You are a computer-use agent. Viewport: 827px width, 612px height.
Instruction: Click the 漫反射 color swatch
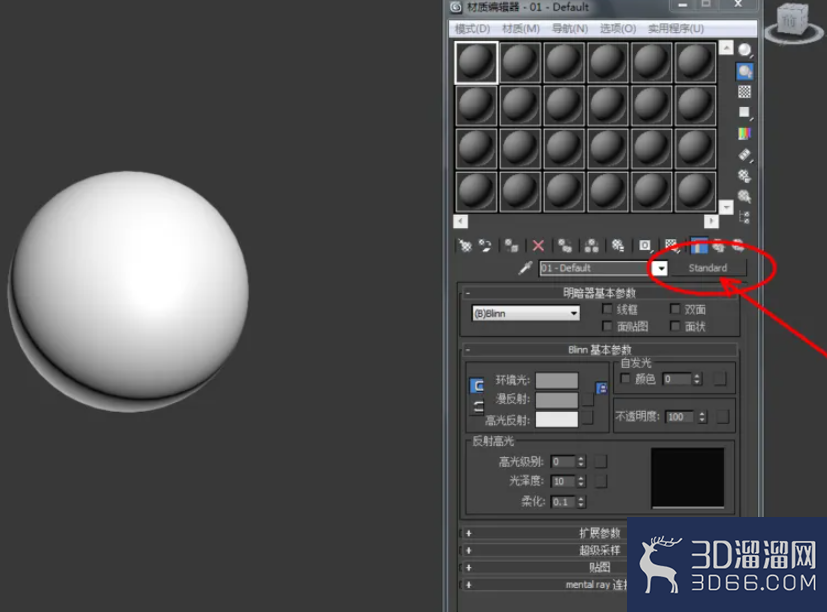[x=556, y=399]
